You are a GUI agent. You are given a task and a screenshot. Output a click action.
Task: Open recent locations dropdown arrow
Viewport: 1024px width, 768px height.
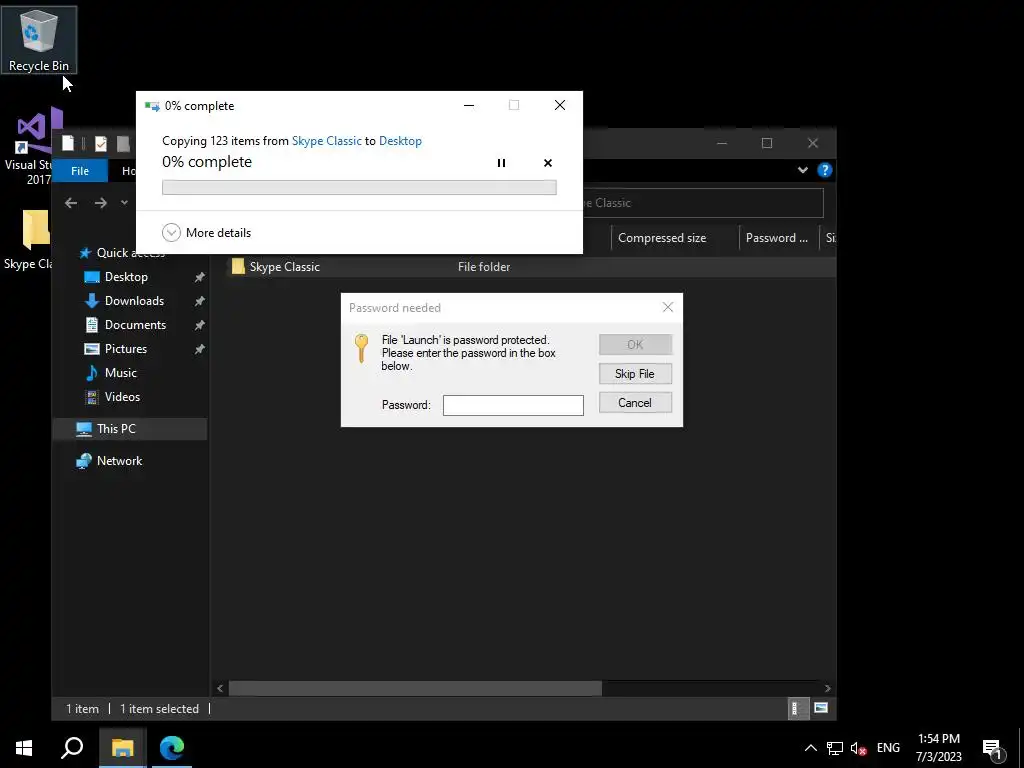pyautogui.click(x=124, y=202)
